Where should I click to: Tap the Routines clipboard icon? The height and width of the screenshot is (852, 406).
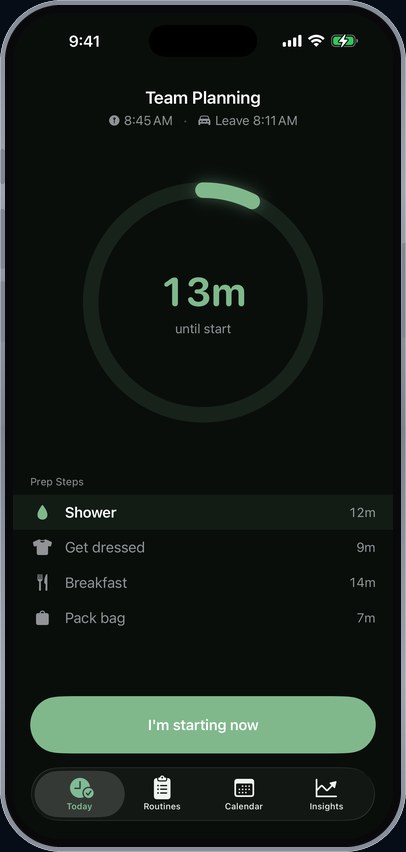click(x=162, y=787)
